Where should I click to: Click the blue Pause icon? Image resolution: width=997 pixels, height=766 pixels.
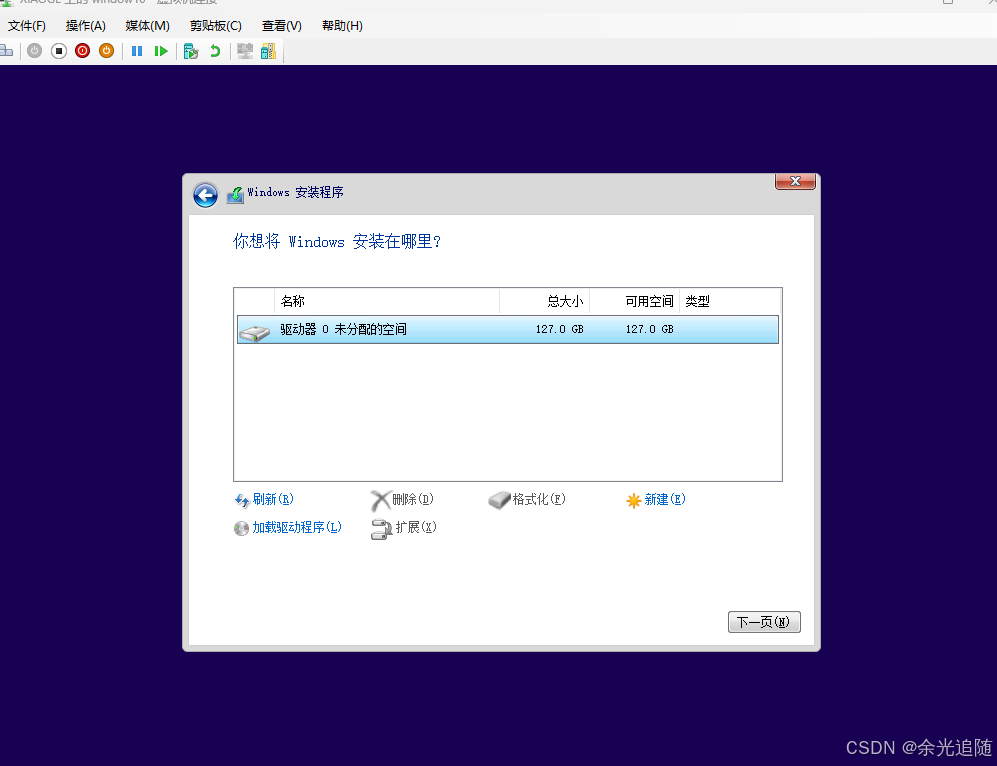point(137,51)
